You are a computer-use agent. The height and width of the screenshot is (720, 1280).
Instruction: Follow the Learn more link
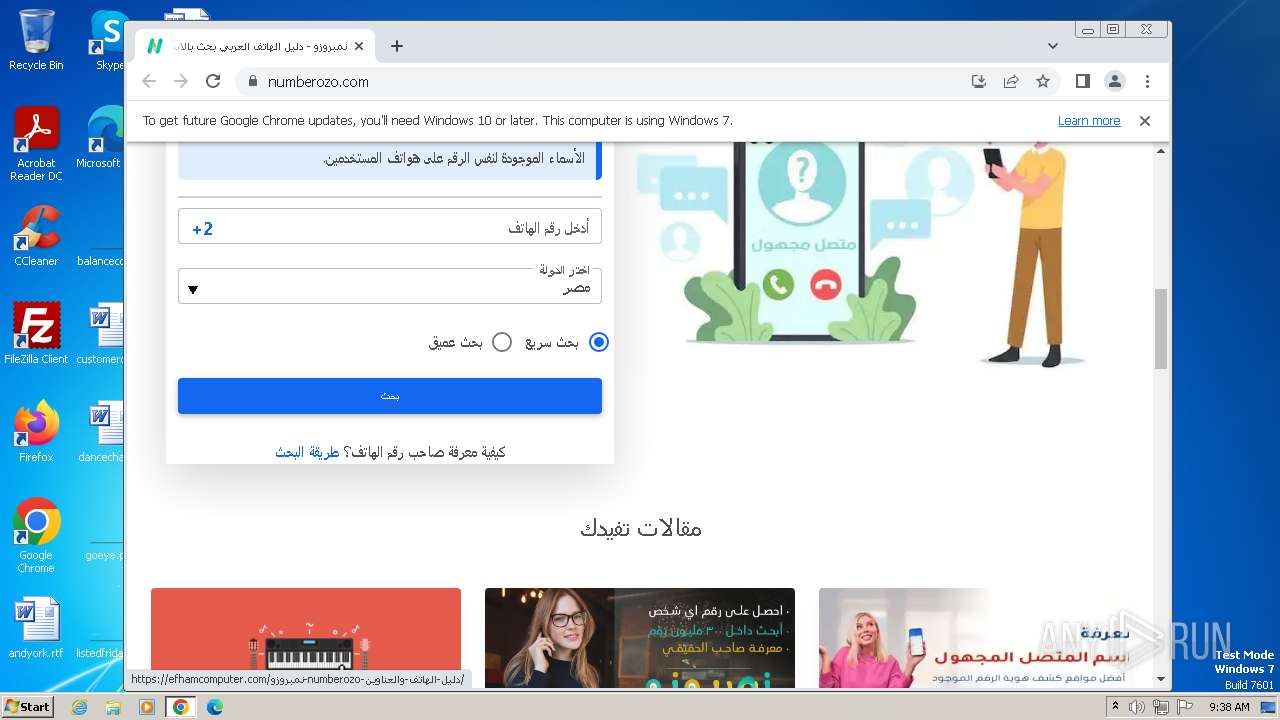pos(1089,121)
